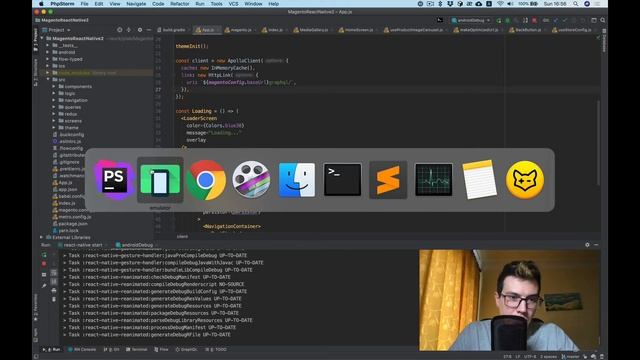Click the red stop button in the top toolbar
Image resolution: width=640 pixels, height=360 pixels.
pos(534,20)
